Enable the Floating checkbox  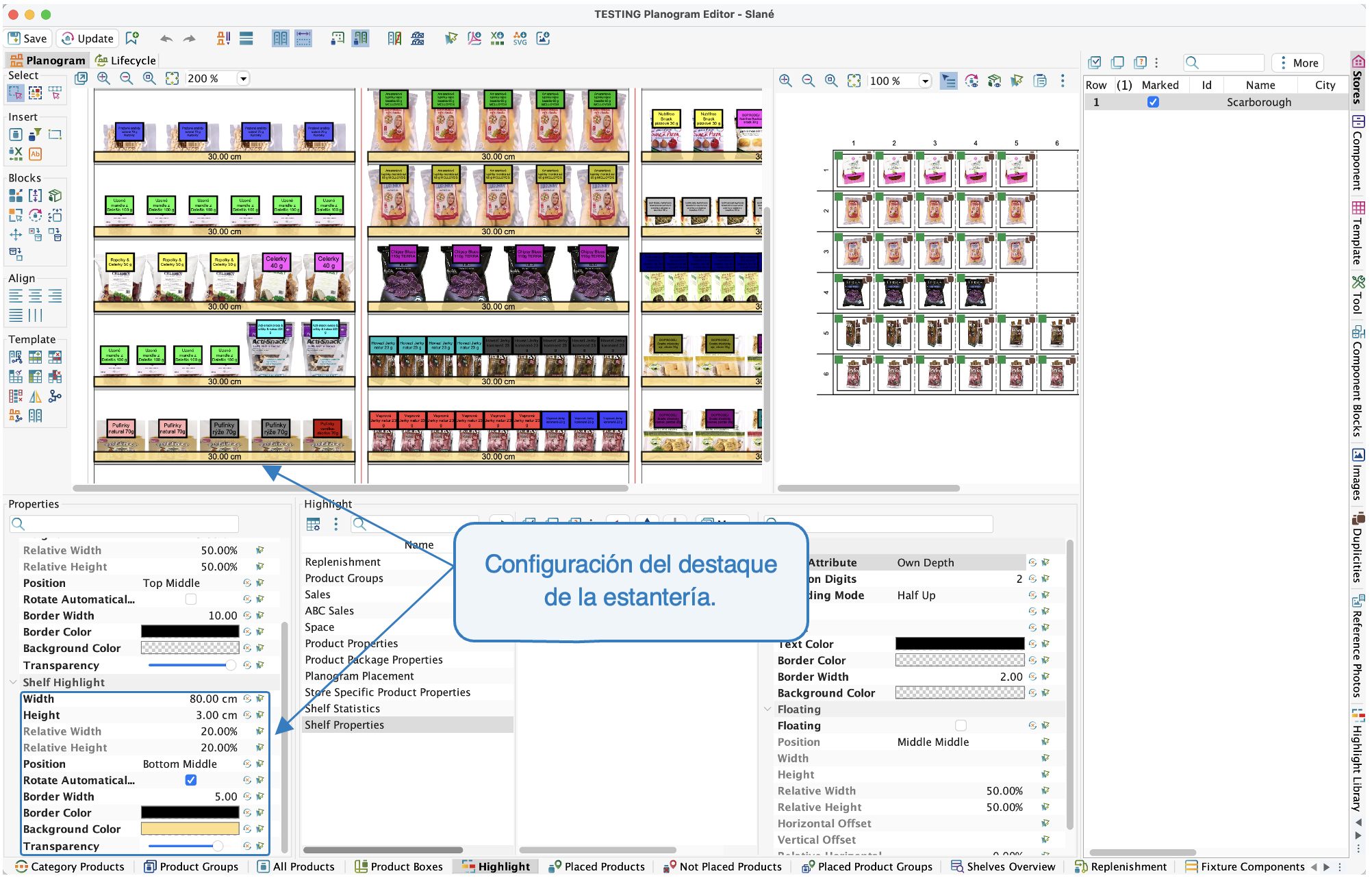point(961,725)
